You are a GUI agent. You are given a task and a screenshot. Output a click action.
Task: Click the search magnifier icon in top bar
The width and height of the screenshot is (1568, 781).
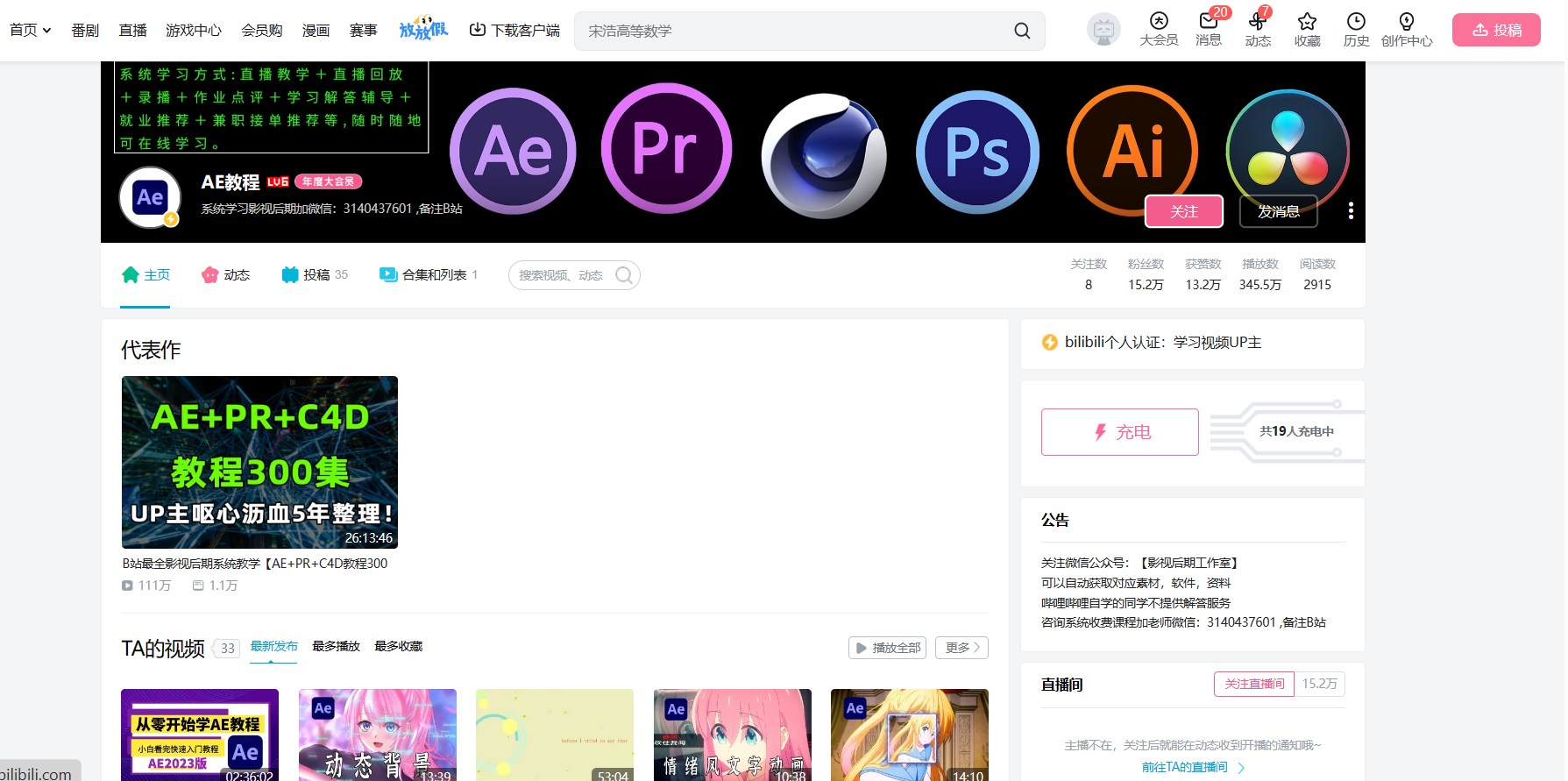pos(1021,31)
